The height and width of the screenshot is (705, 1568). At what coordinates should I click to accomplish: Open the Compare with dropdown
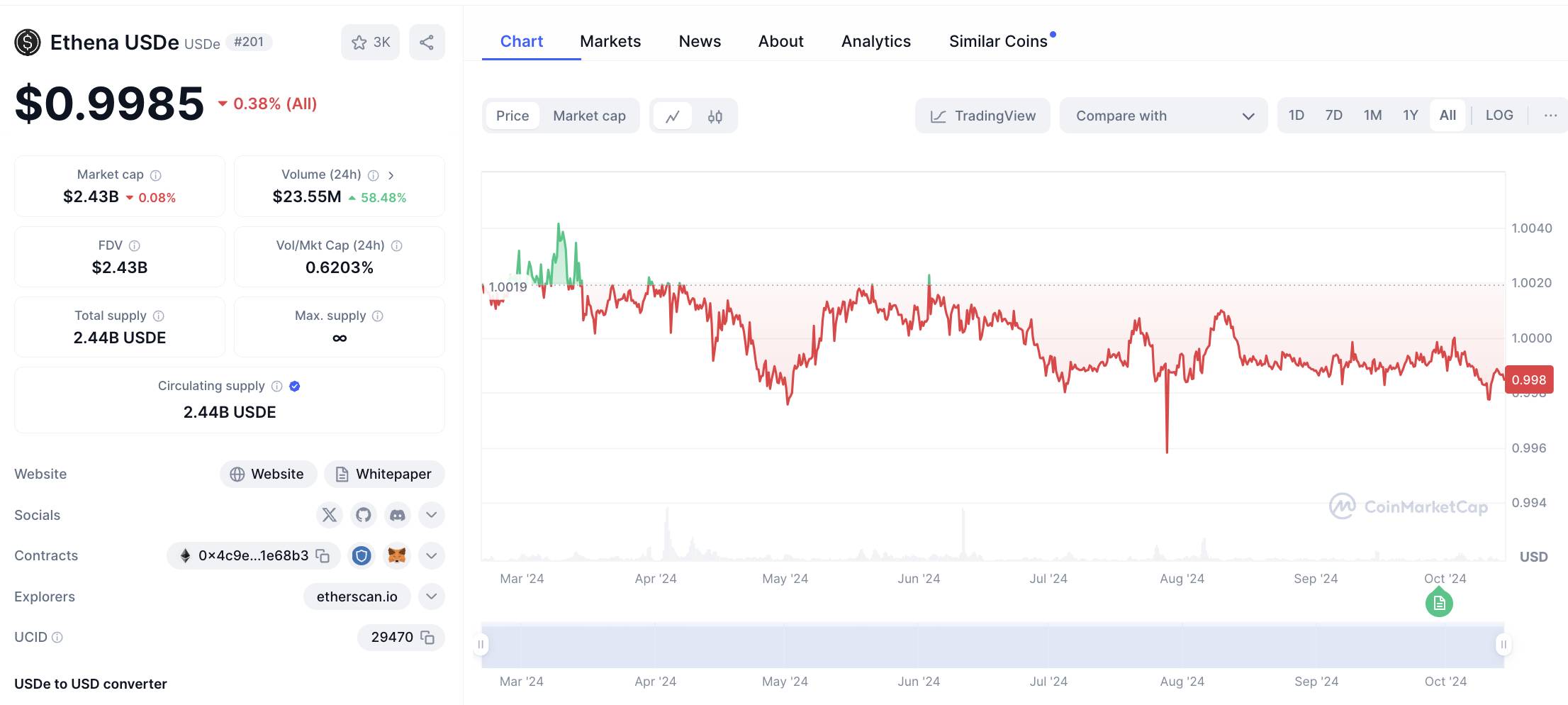coord(1164,116)
